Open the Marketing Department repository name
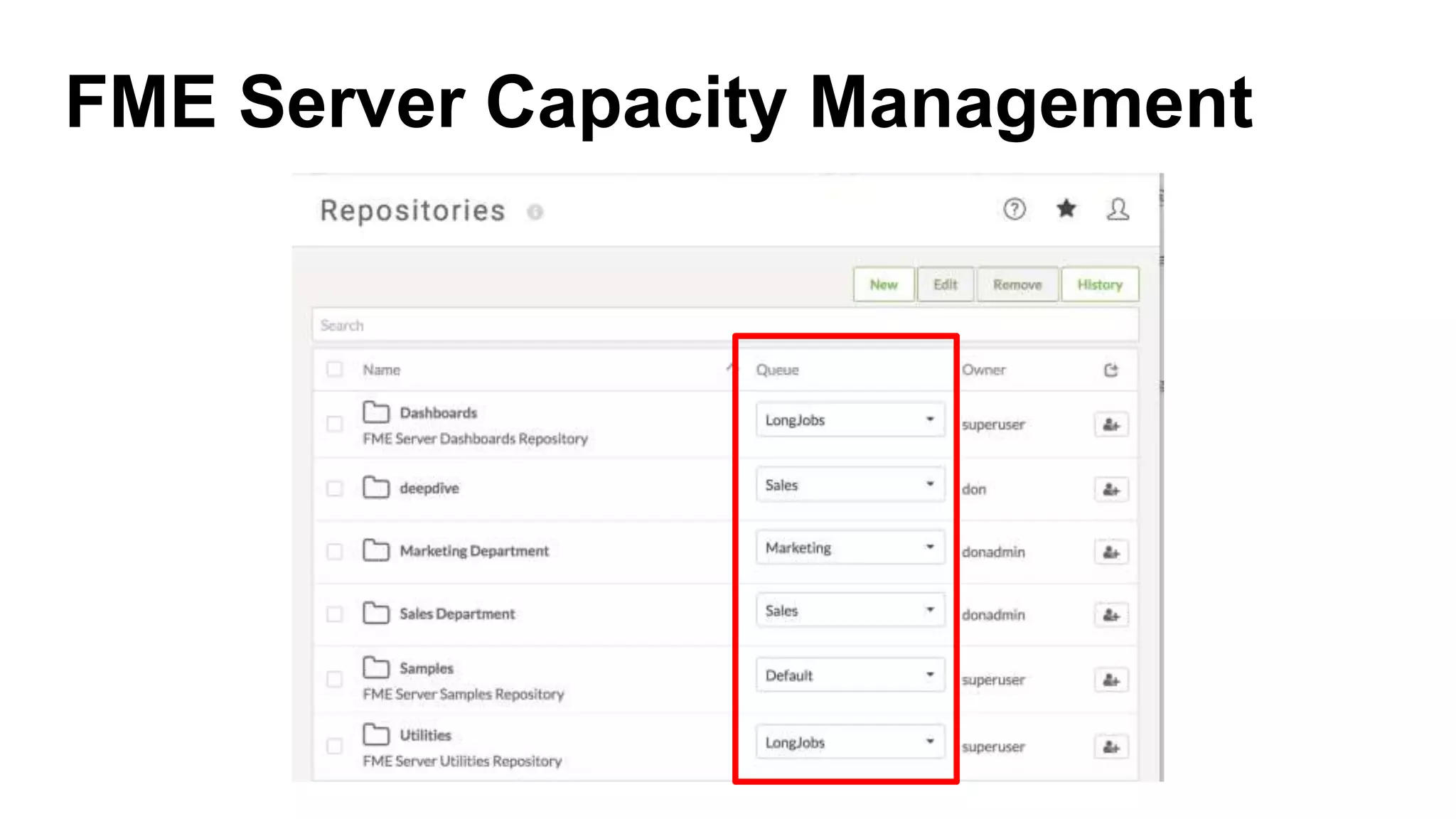Image resolution: width=1456 pixels, height=819 pixels. [x=474, y=551]
